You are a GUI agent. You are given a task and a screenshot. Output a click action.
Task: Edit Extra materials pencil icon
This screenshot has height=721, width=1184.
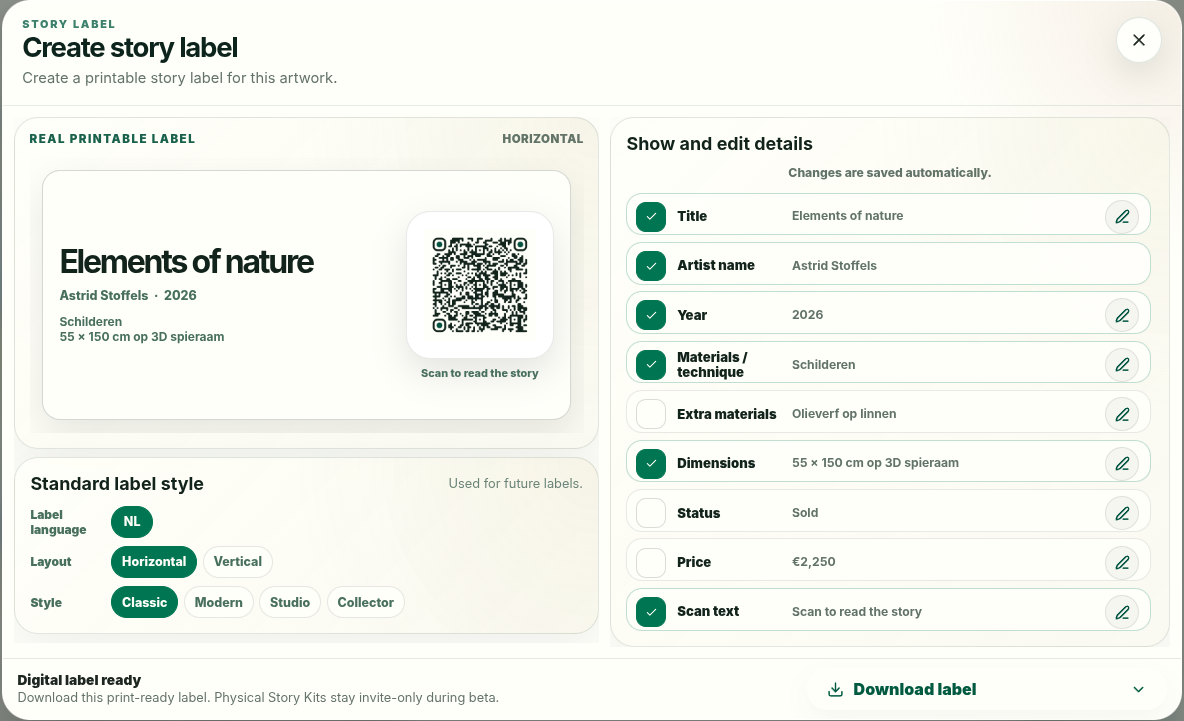point(1122,414)
